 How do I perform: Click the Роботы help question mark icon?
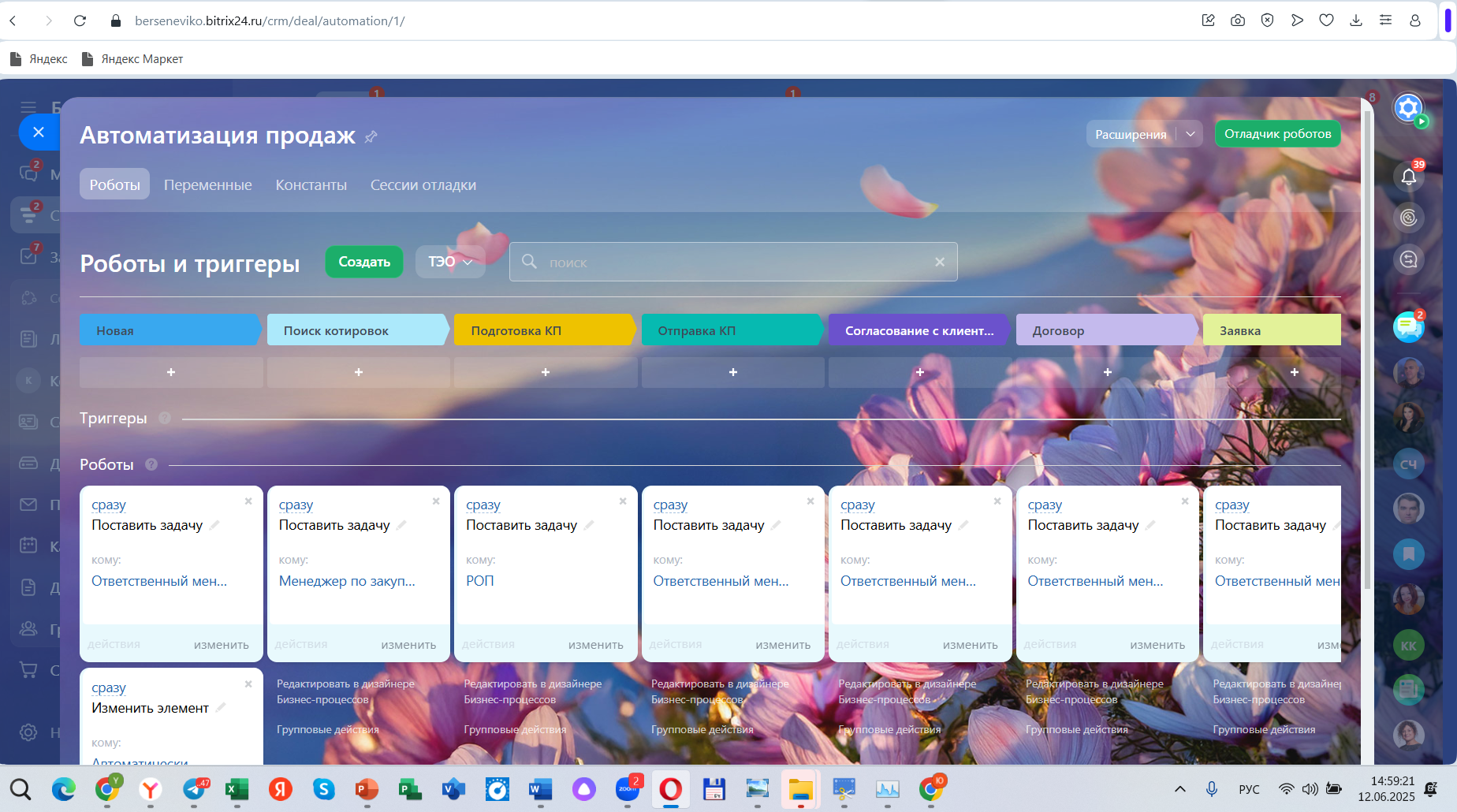151,465
